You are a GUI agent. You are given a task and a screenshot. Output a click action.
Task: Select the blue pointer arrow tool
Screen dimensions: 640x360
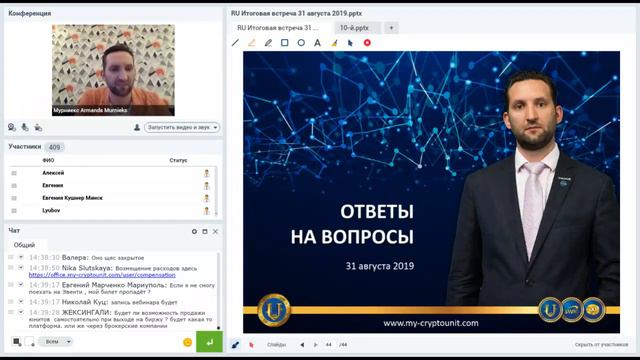click(350, 42)
